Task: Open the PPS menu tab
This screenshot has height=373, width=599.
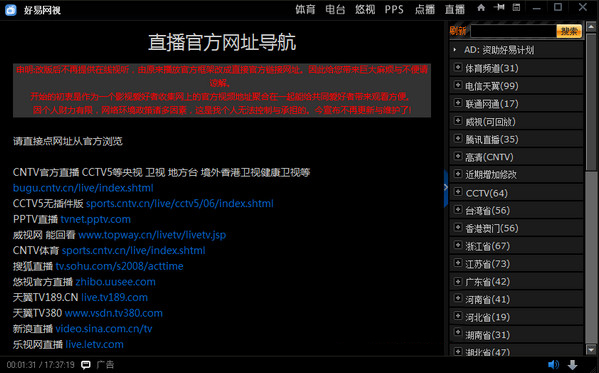Action: [x=394, y=9]
